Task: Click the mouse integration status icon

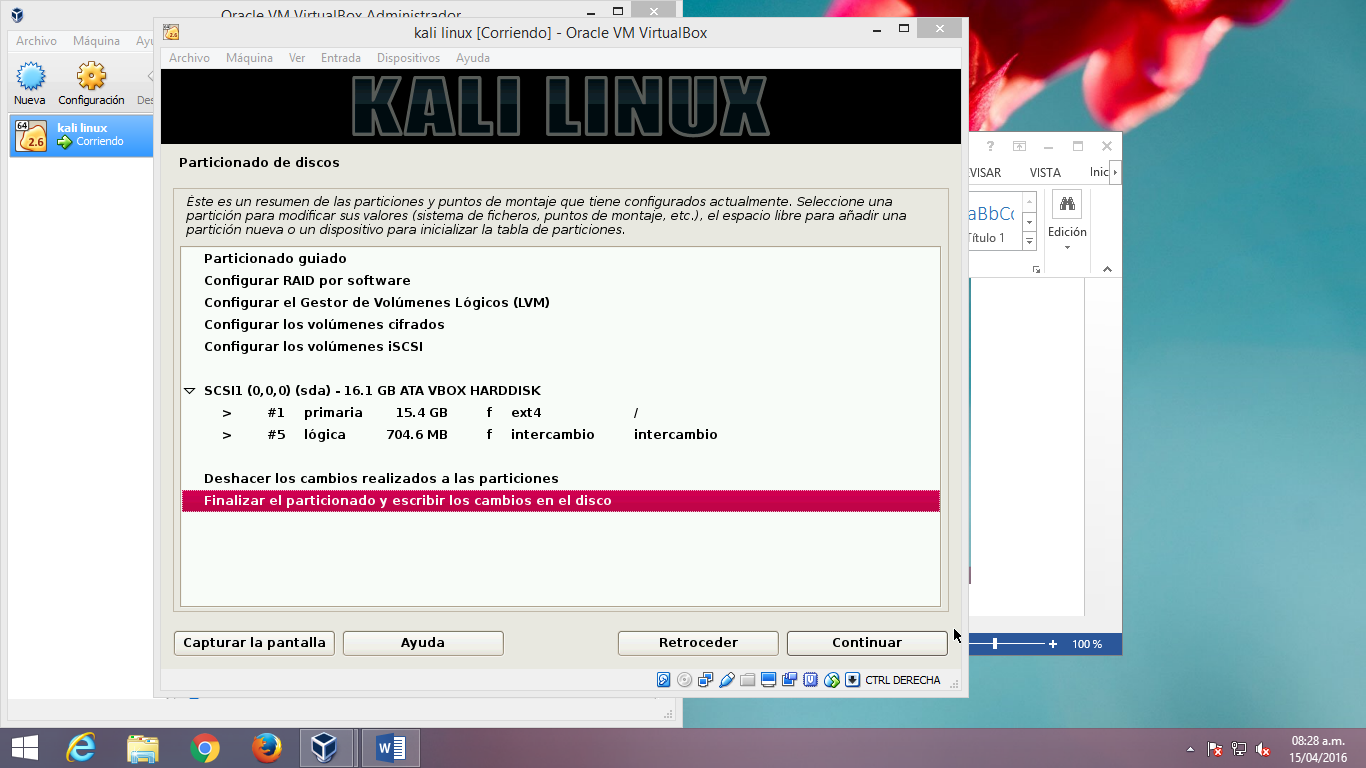Action: [831, 680]
